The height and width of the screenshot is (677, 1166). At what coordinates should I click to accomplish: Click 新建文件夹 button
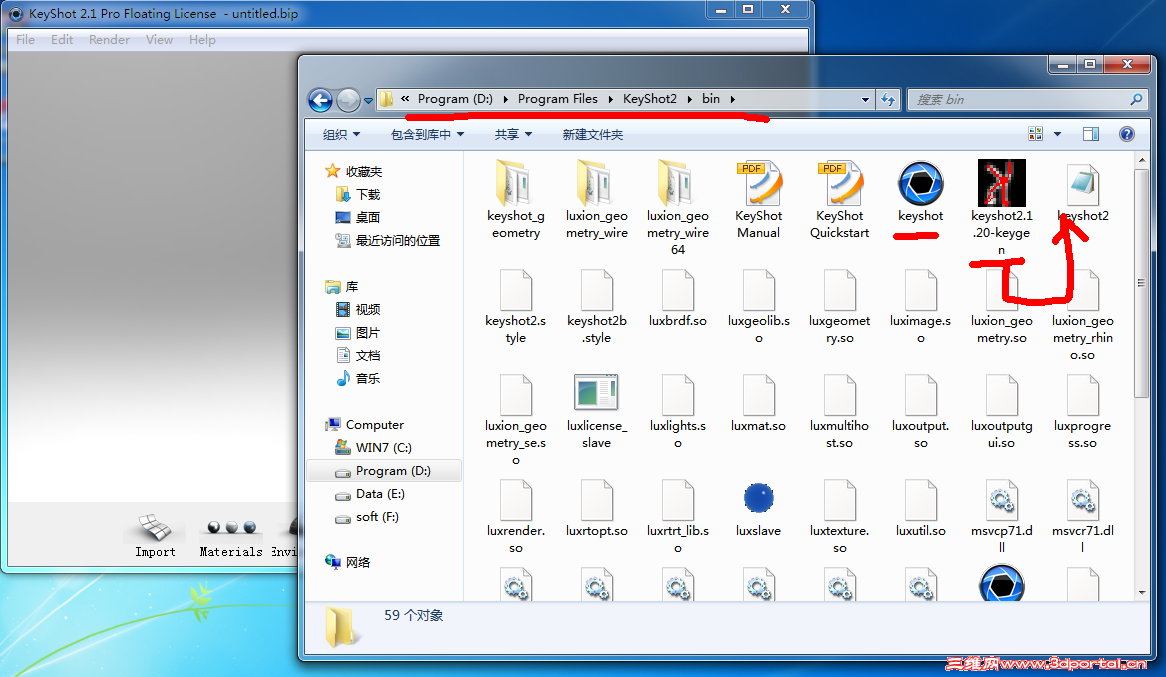click(x=593, y=135)
